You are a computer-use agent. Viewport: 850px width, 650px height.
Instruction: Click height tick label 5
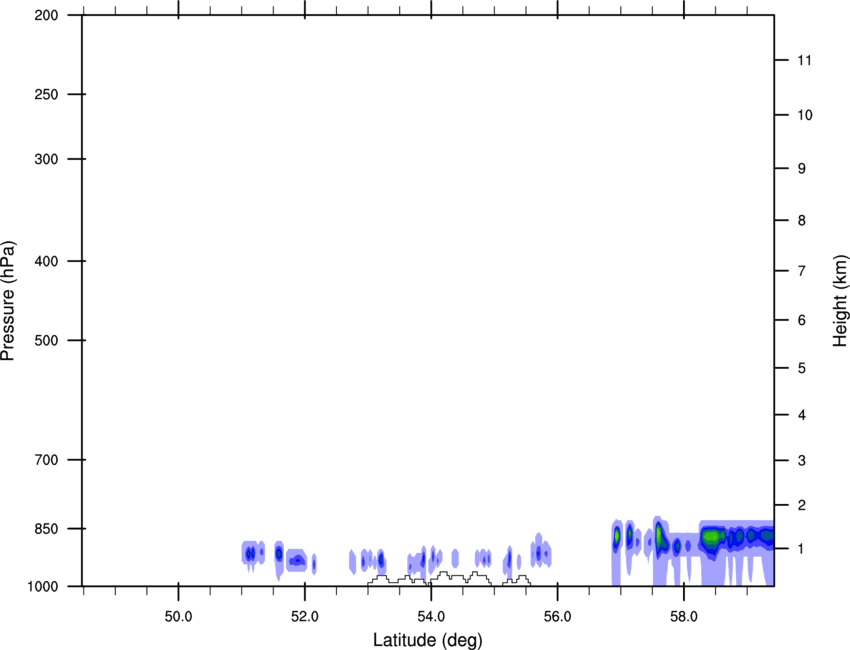pyautogui.click(x=802, y=368)
